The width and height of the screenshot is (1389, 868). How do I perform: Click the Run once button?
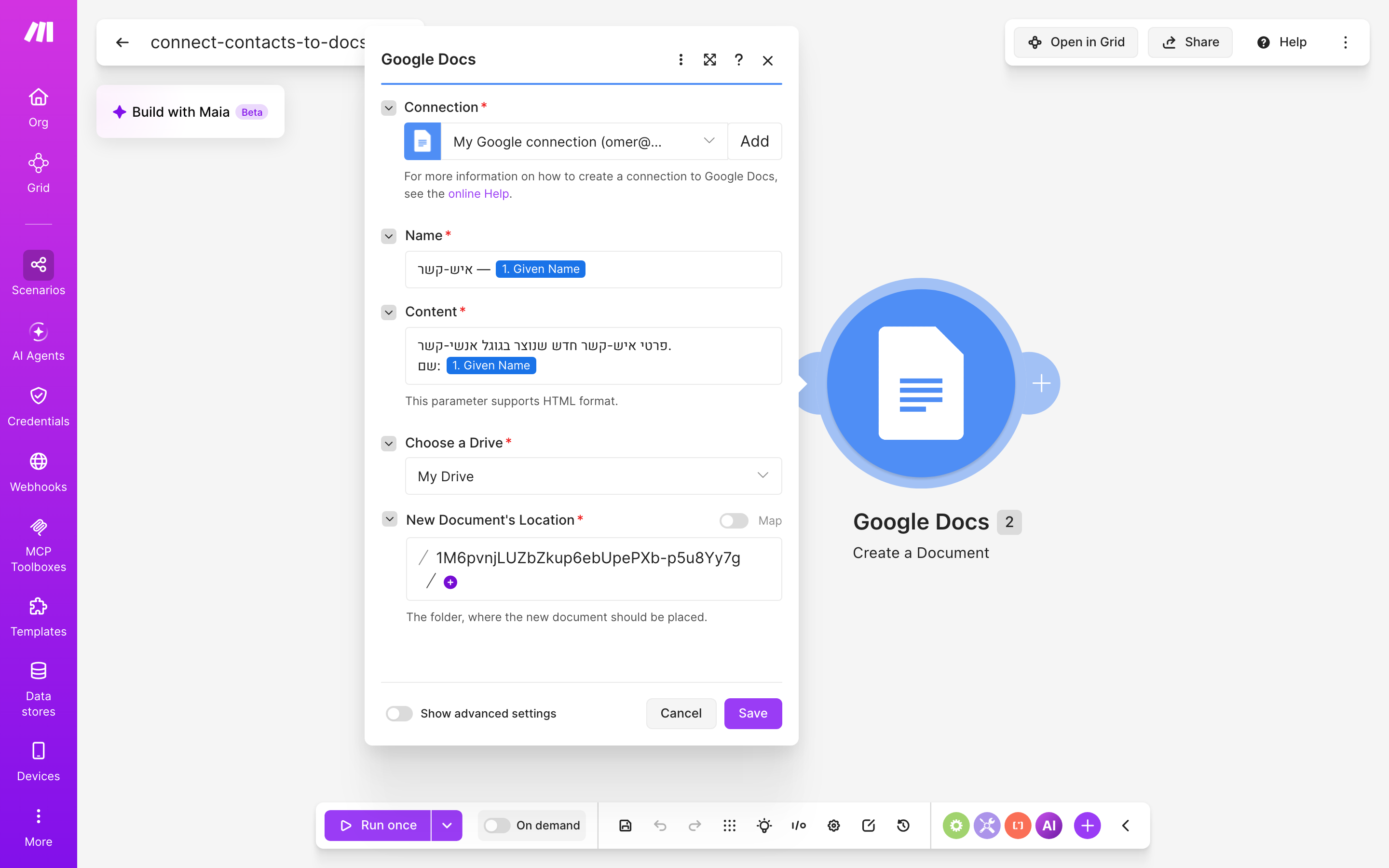coord(378,826)
